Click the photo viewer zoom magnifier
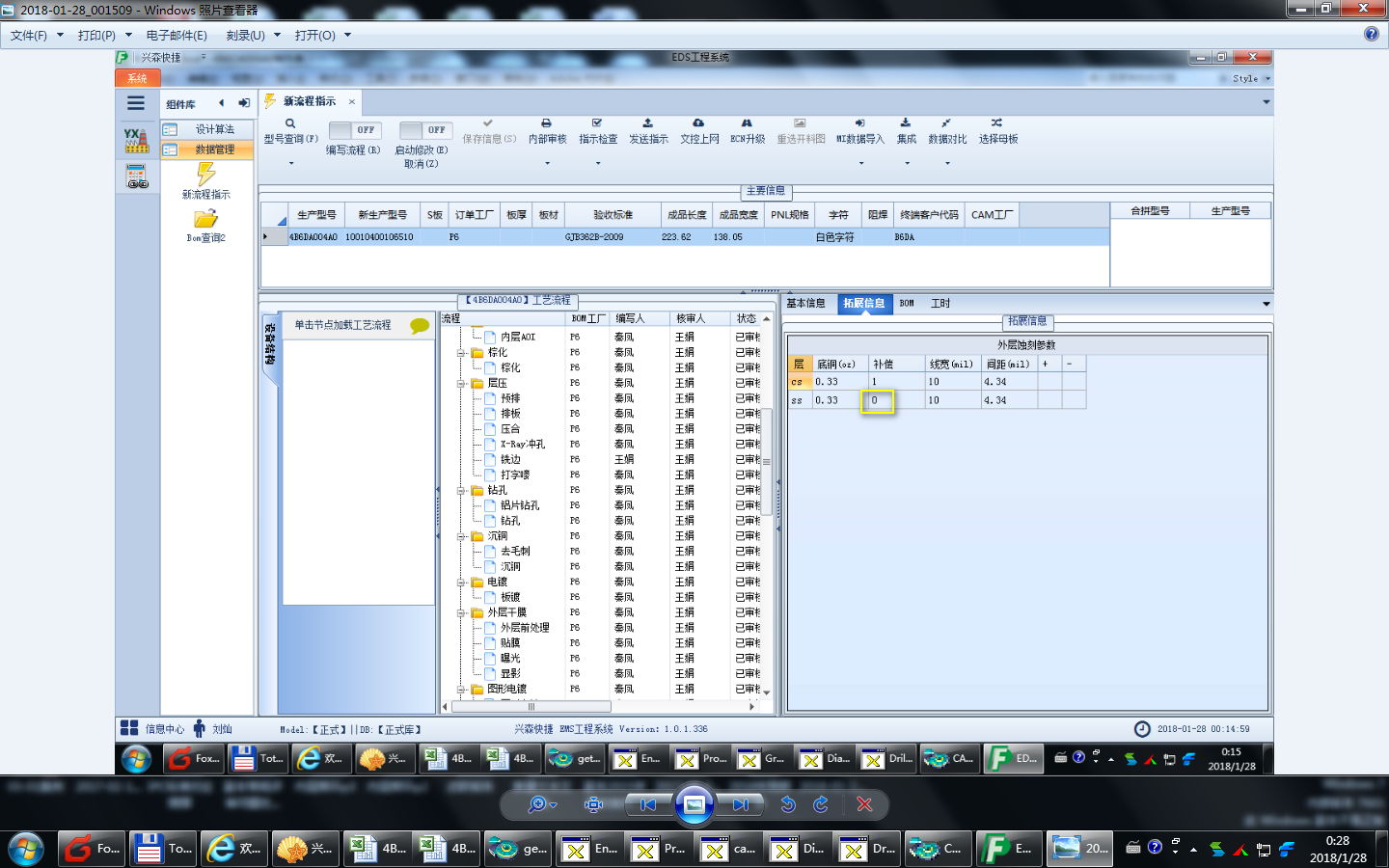This screenshot has height=868, width=1389. [x=537, y=804]
